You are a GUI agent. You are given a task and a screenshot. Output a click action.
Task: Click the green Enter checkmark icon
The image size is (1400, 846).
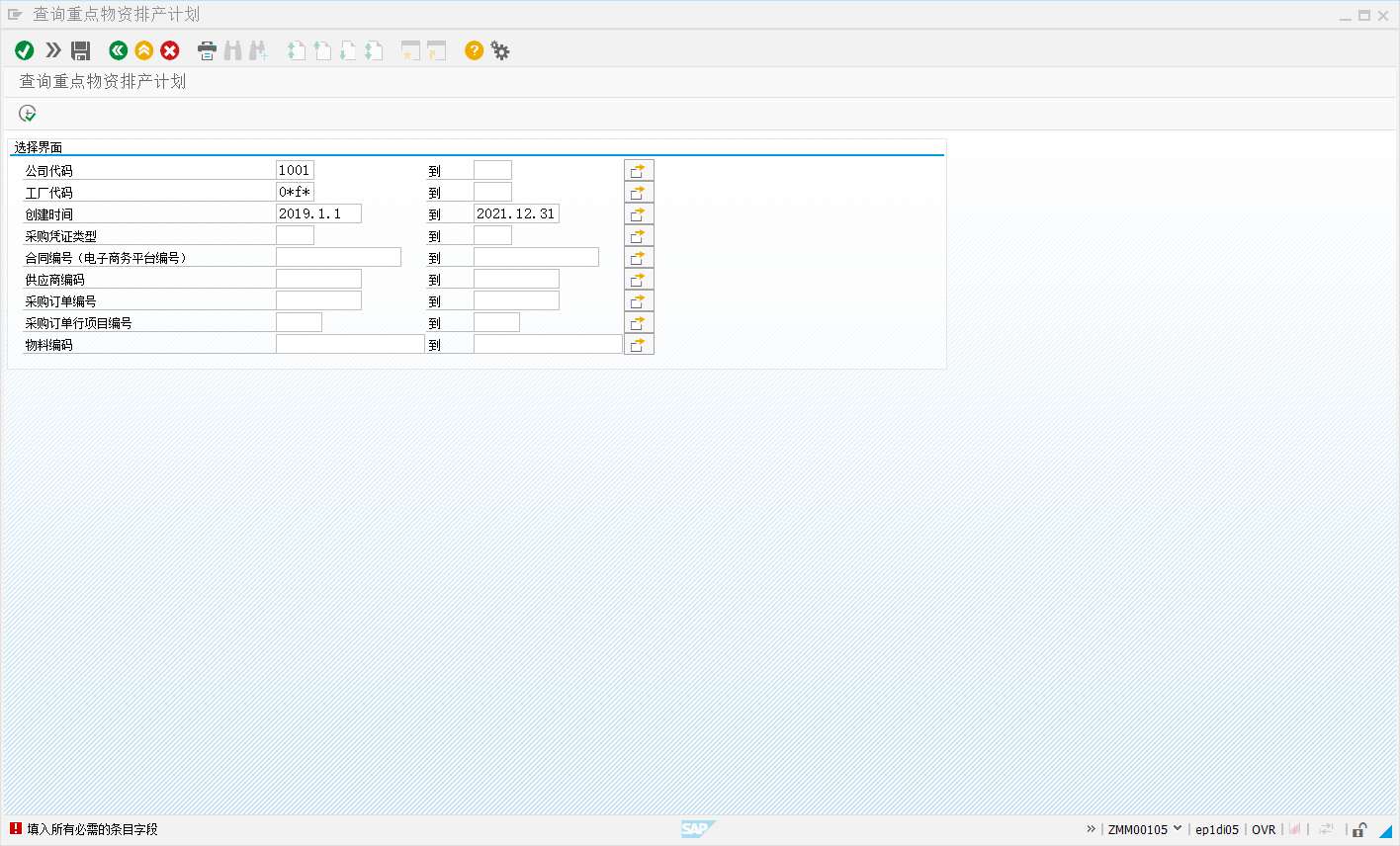[x=25, y=50]
